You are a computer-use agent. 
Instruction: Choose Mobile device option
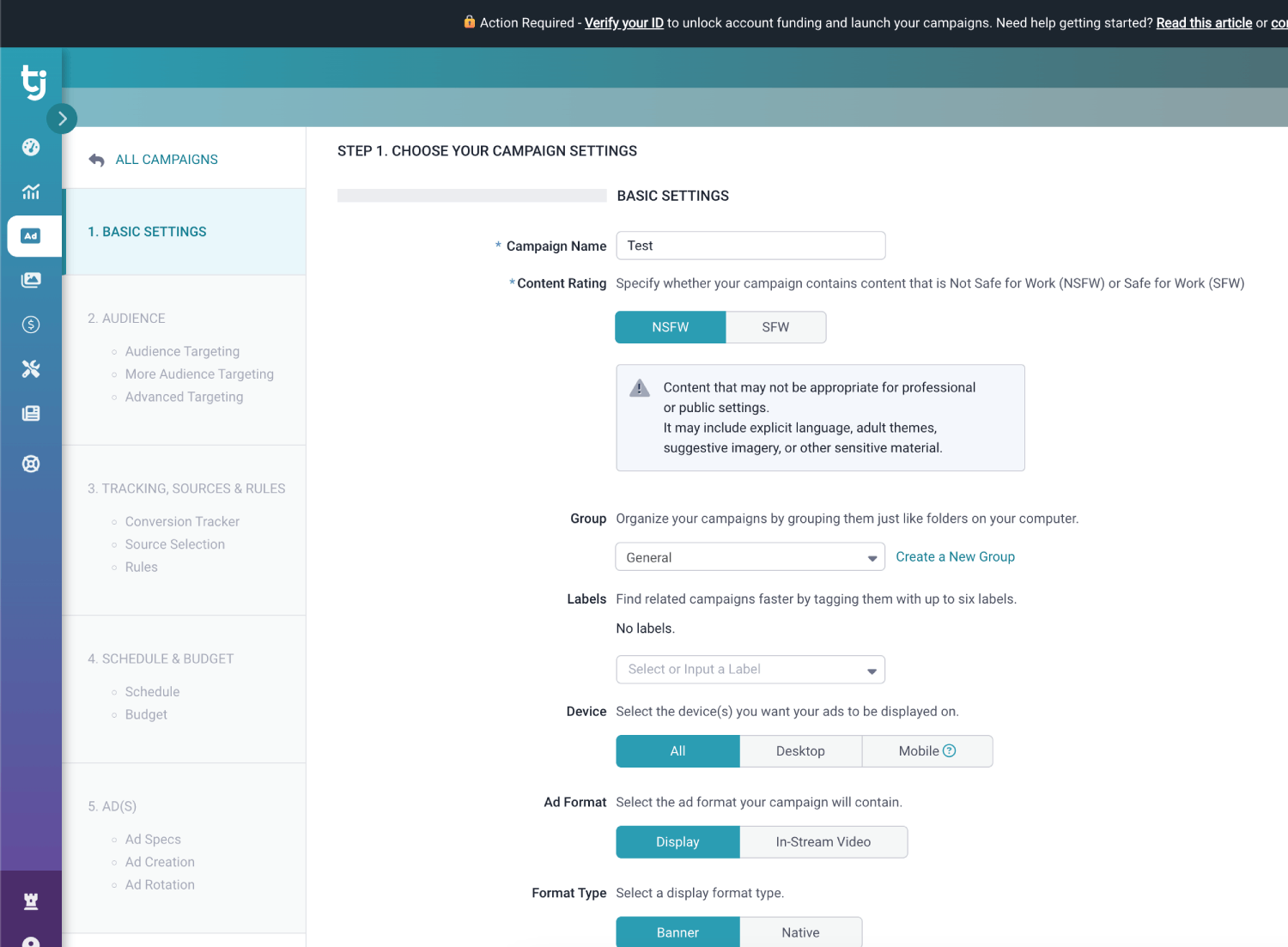pyautogui.click(x=927, y=751)
